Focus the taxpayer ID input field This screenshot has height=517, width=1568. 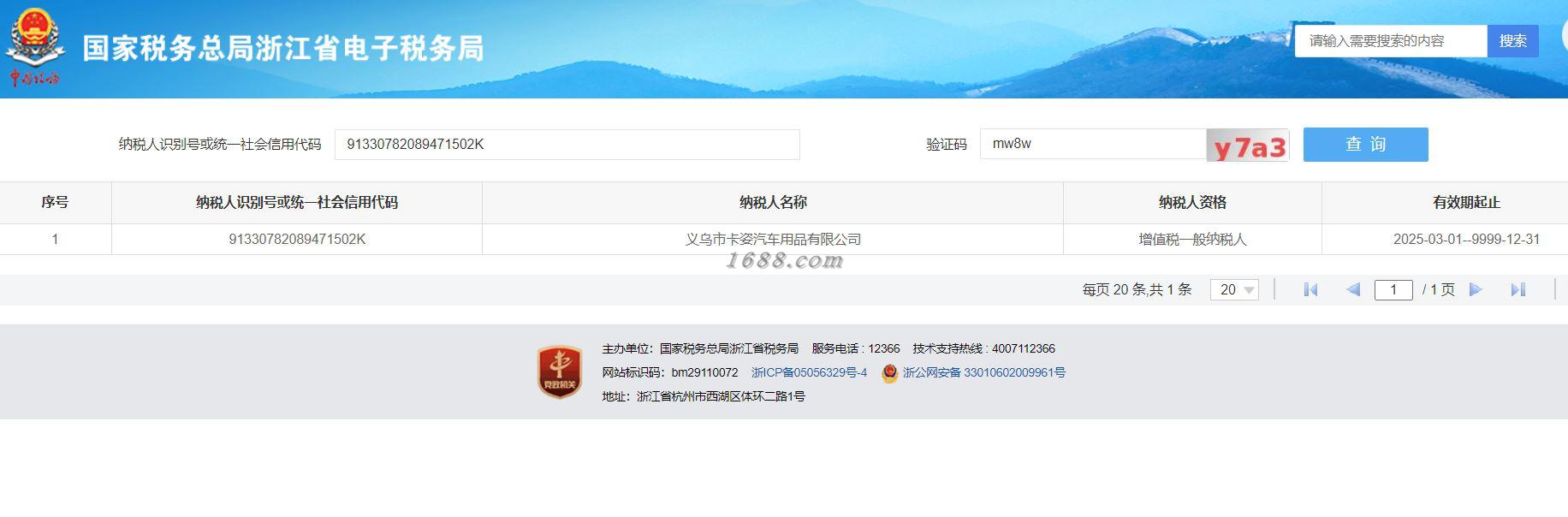567,145
